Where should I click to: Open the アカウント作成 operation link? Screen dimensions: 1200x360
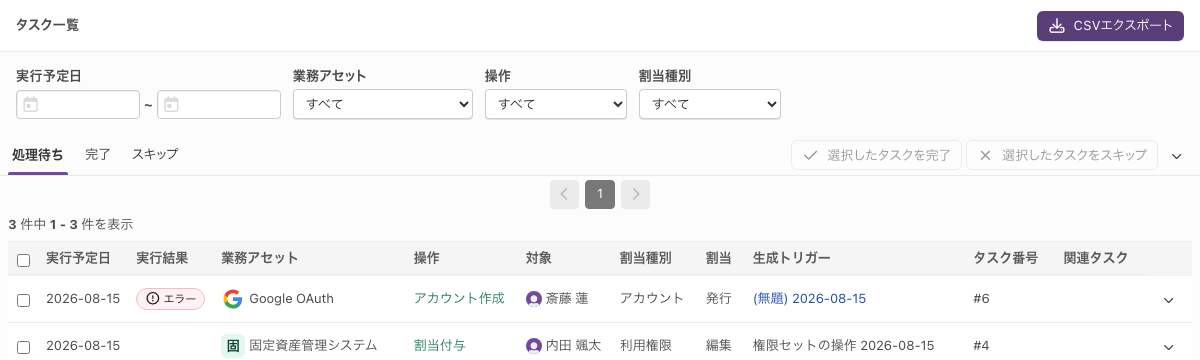[x=459, y=299]
